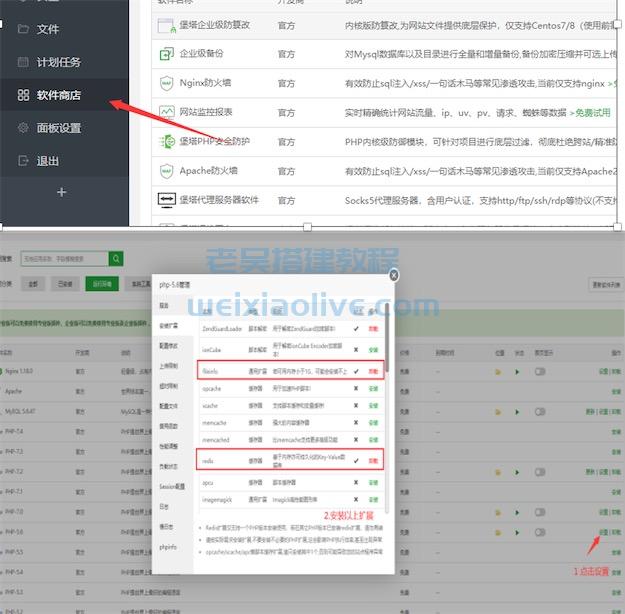Click PHP-5.5 in the software list

coord(14,552)
